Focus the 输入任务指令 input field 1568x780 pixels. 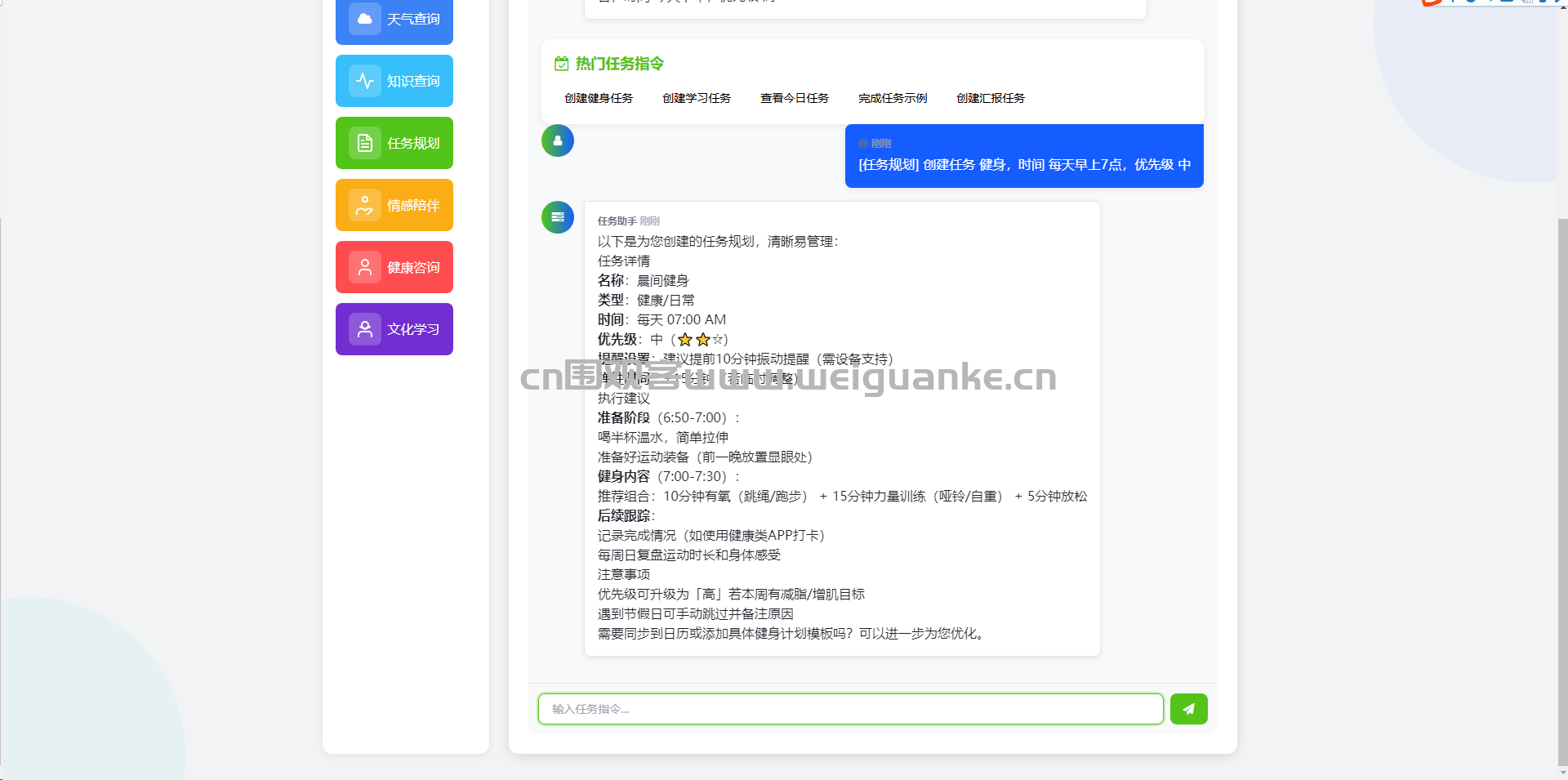coord(851,709)
